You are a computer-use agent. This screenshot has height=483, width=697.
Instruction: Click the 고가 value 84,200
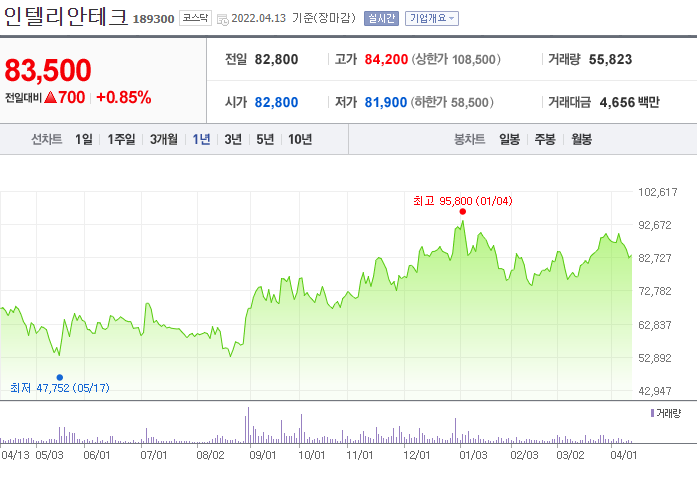(x=386, y=59)
